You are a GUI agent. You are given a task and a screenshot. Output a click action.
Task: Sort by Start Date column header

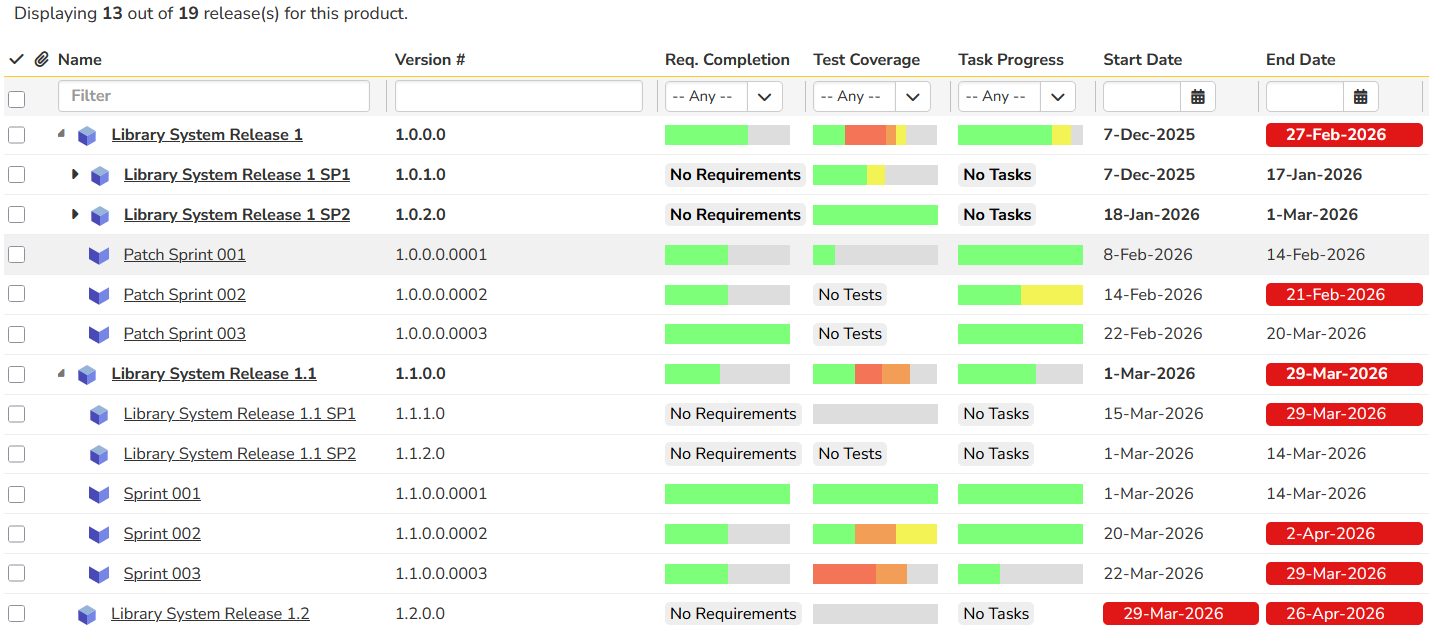1143,60
